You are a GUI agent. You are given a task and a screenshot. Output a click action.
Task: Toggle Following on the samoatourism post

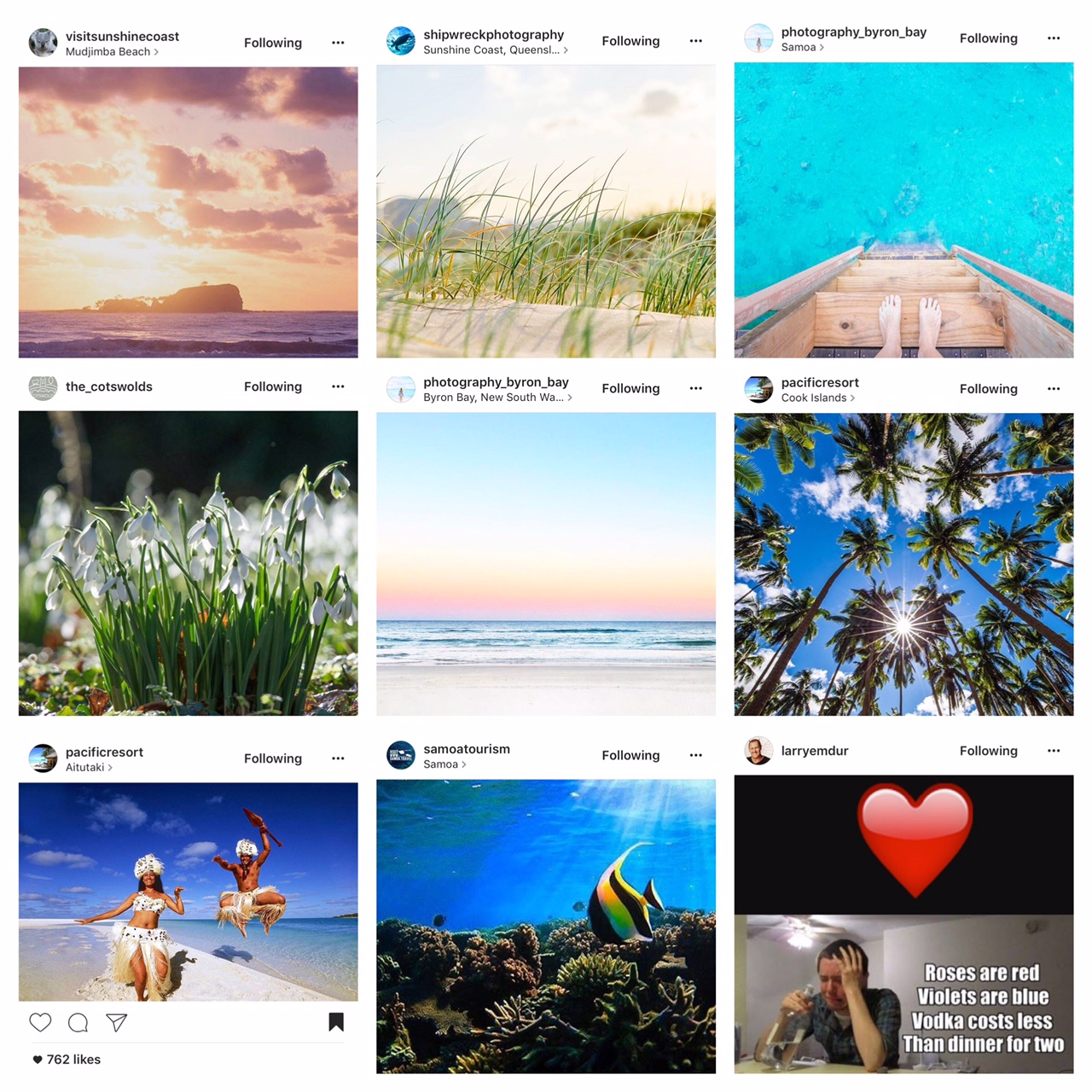pyautogui.click(x=630, y=755)
